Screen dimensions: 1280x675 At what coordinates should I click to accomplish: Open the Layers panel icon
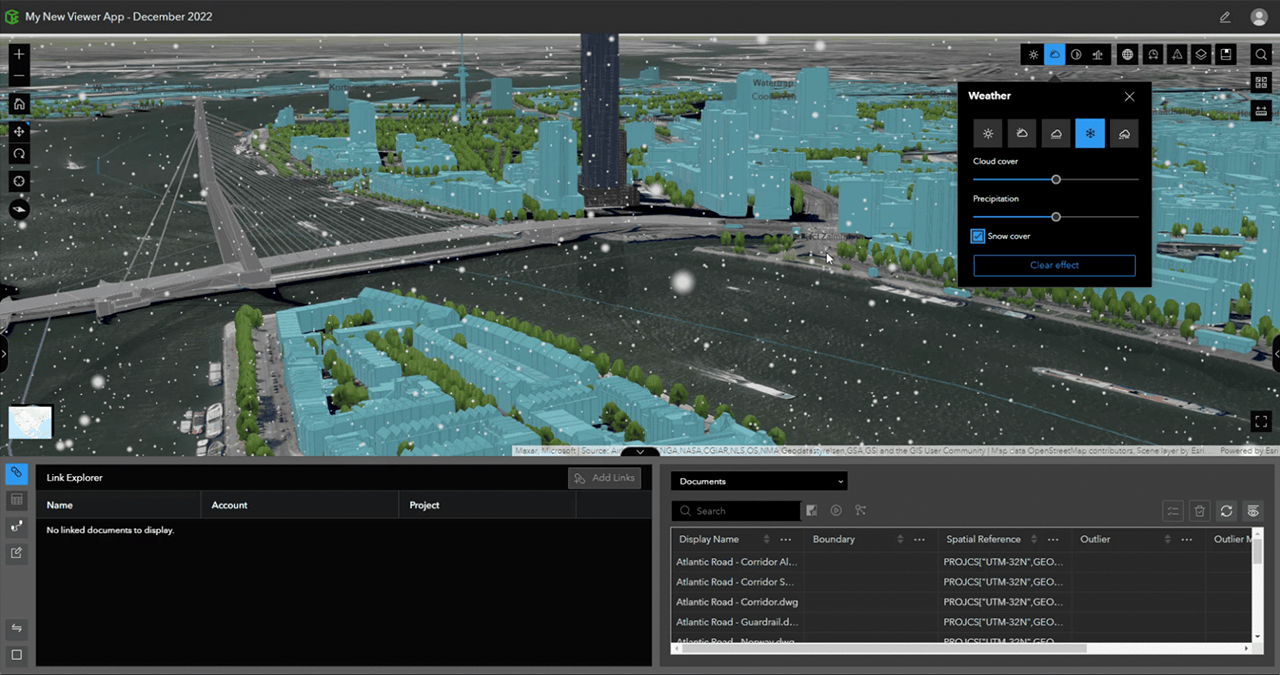point(1201,54)
